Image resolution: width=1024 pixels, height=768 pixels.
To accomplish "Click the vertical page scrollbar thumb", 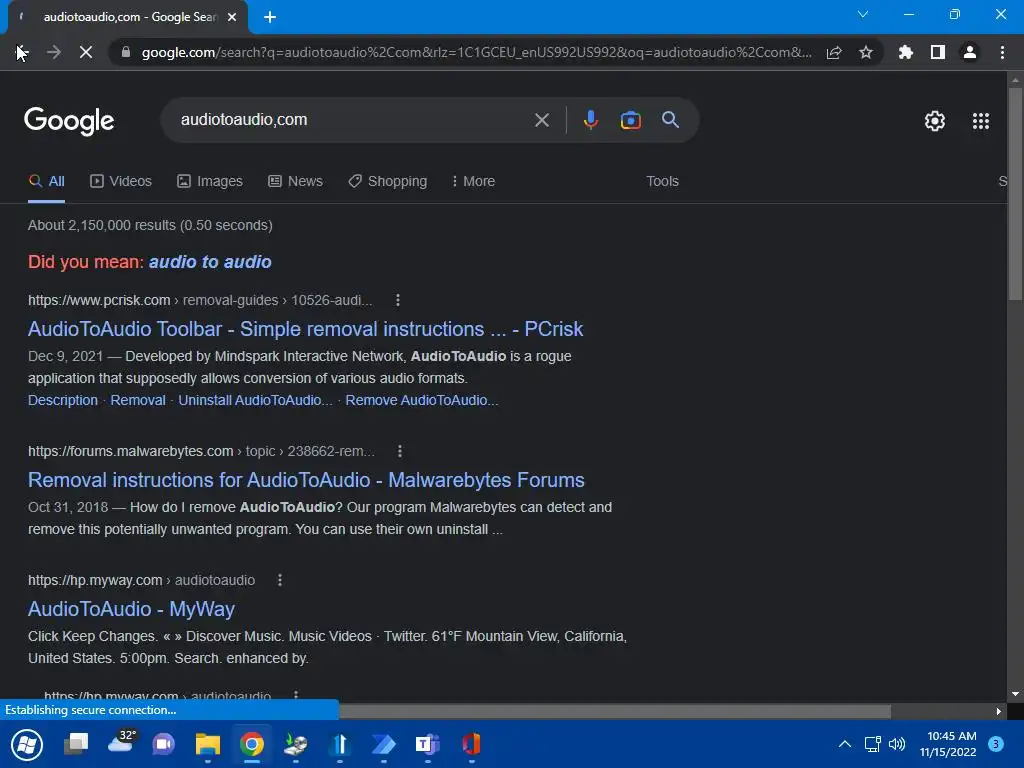I will [x=1015, y=194].
